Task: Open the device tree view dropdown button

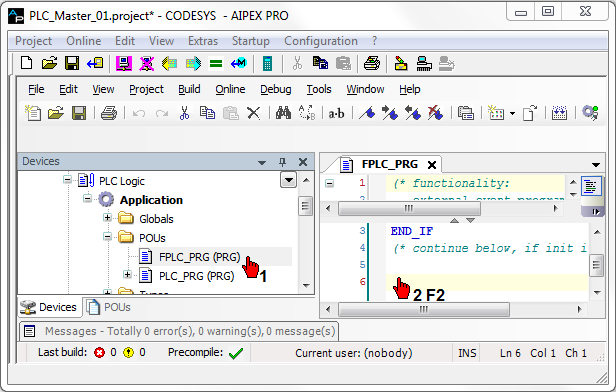Action: 288,180
